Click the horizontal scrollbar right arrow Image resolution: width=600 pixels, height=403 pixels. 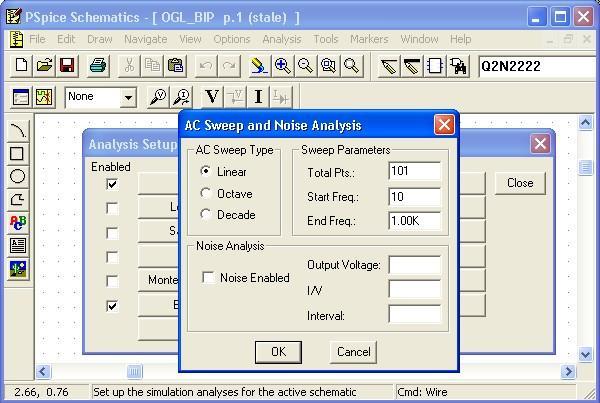[x=568, y=371]
